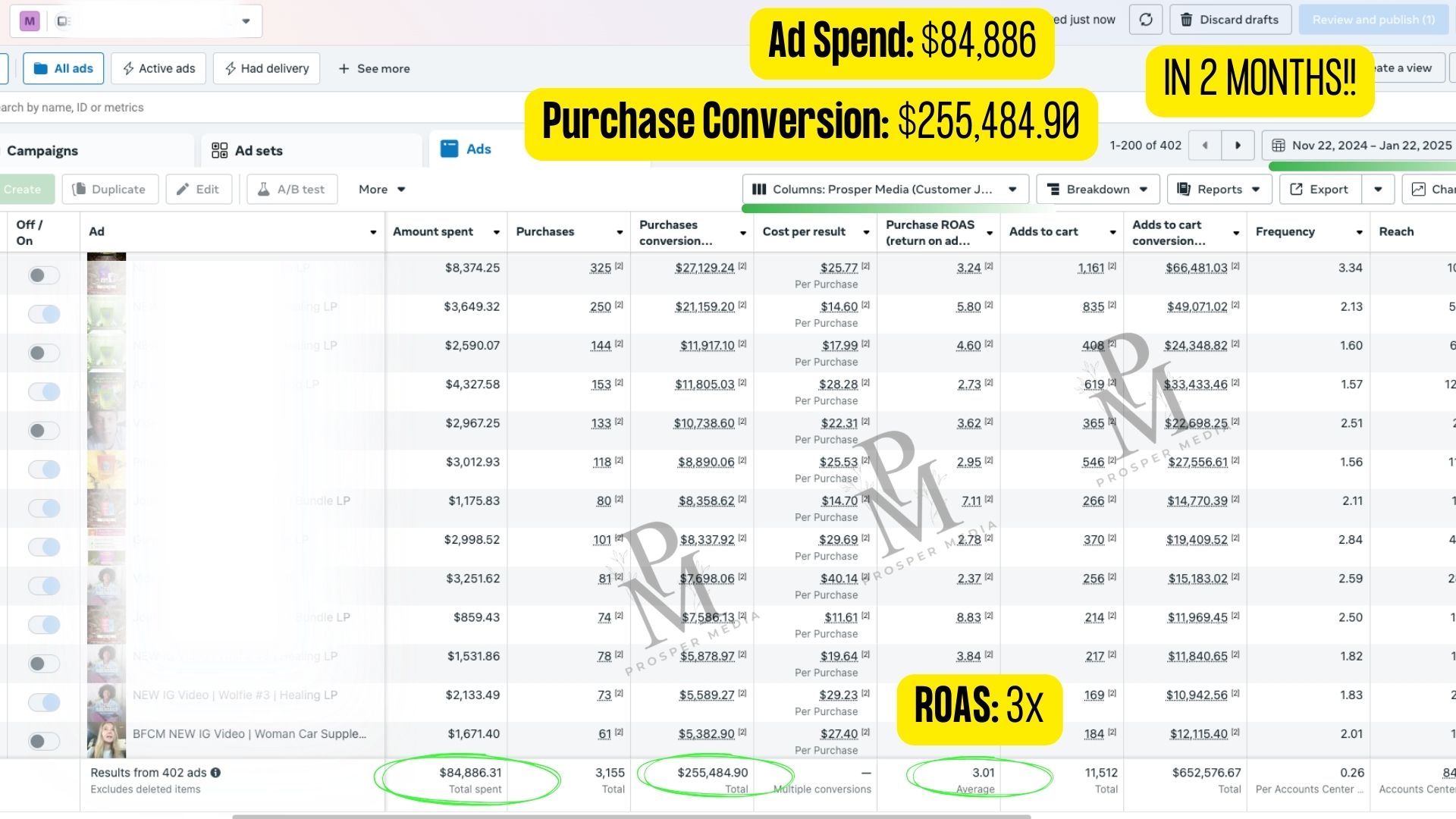Click the refresh icon near Discard drafts

(x=1146, y=20)
